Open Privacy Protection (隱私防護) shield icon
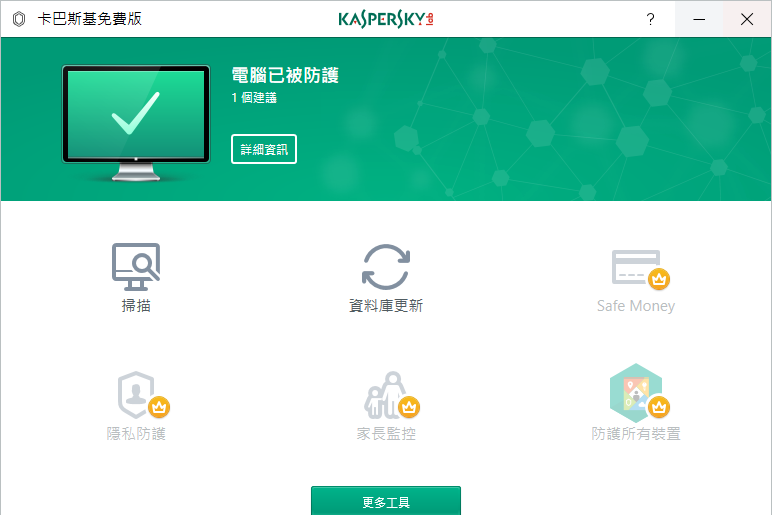Screen dimensions: 772x515 [x=143, y=395]
